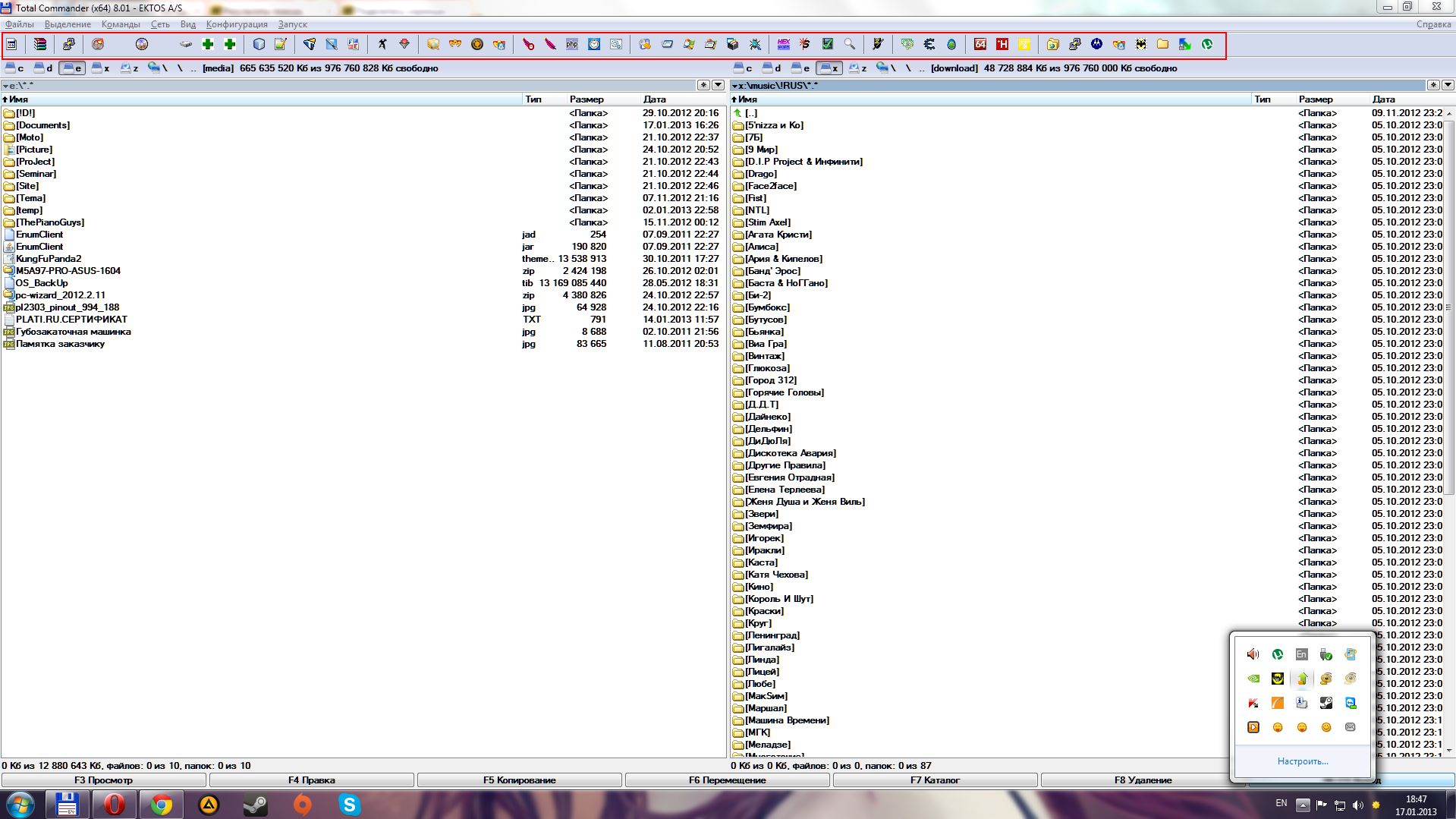Click the running man toolbar icon
The height and width of the screenshot is (819, 1456).
pyautogui.click(x=382, y=44)
